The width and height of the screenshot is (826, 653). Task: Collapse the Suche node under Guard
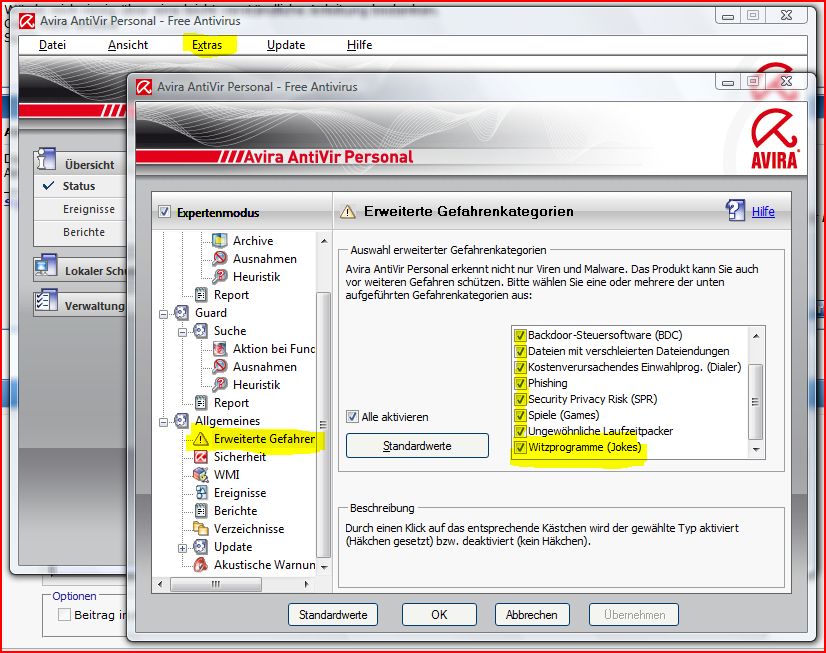tap(182, 332)
